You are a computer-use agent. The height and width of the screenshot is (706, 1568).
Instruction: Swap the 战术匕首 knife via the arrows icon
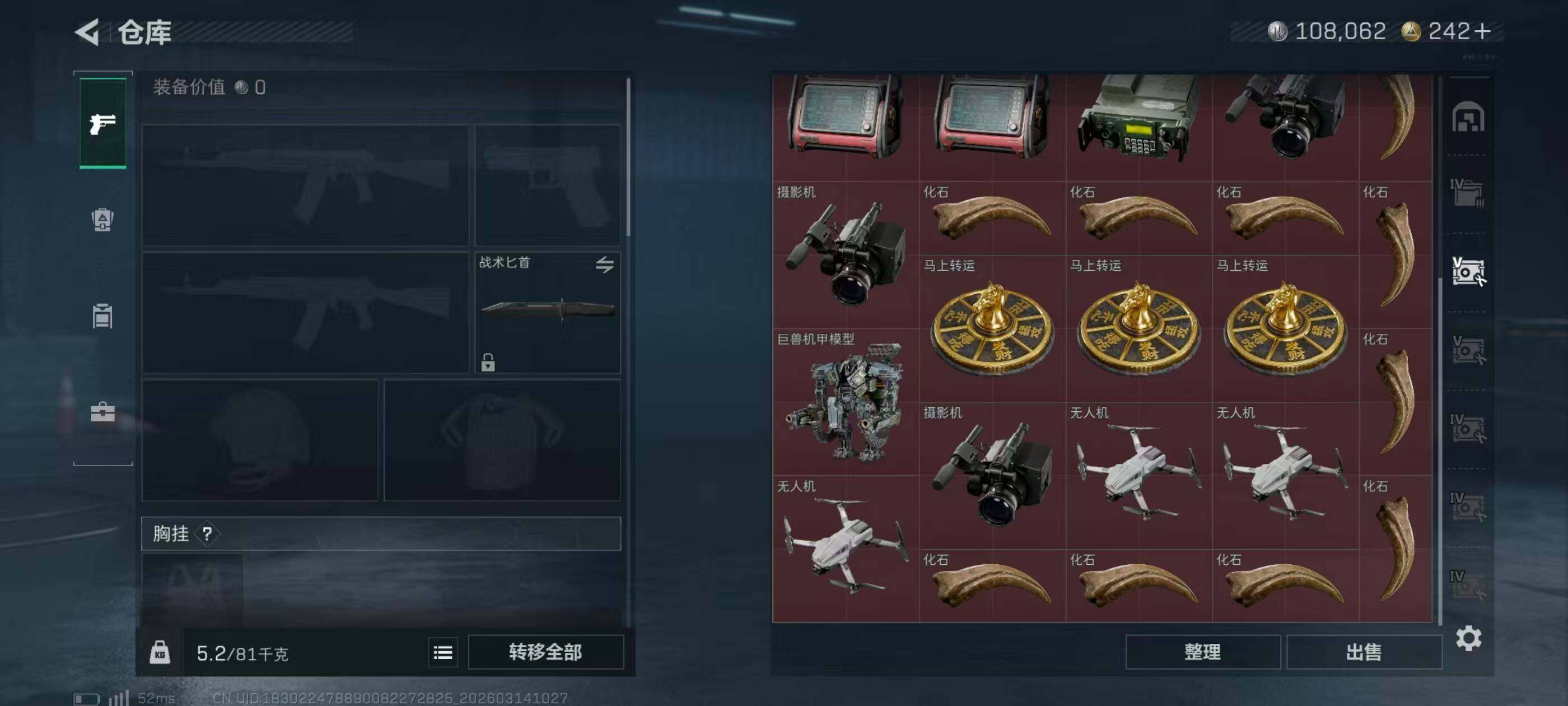click(604, 264)
